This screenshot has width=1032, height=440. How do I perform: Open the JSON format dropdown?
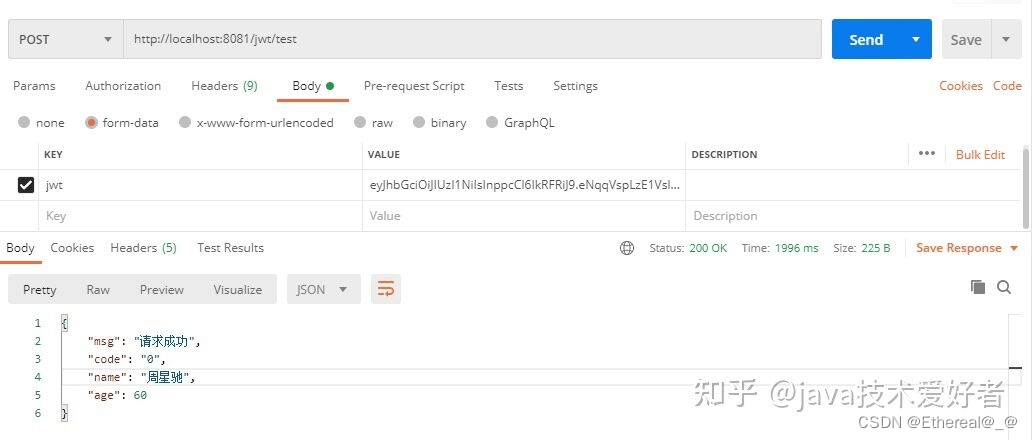point(323,289)
